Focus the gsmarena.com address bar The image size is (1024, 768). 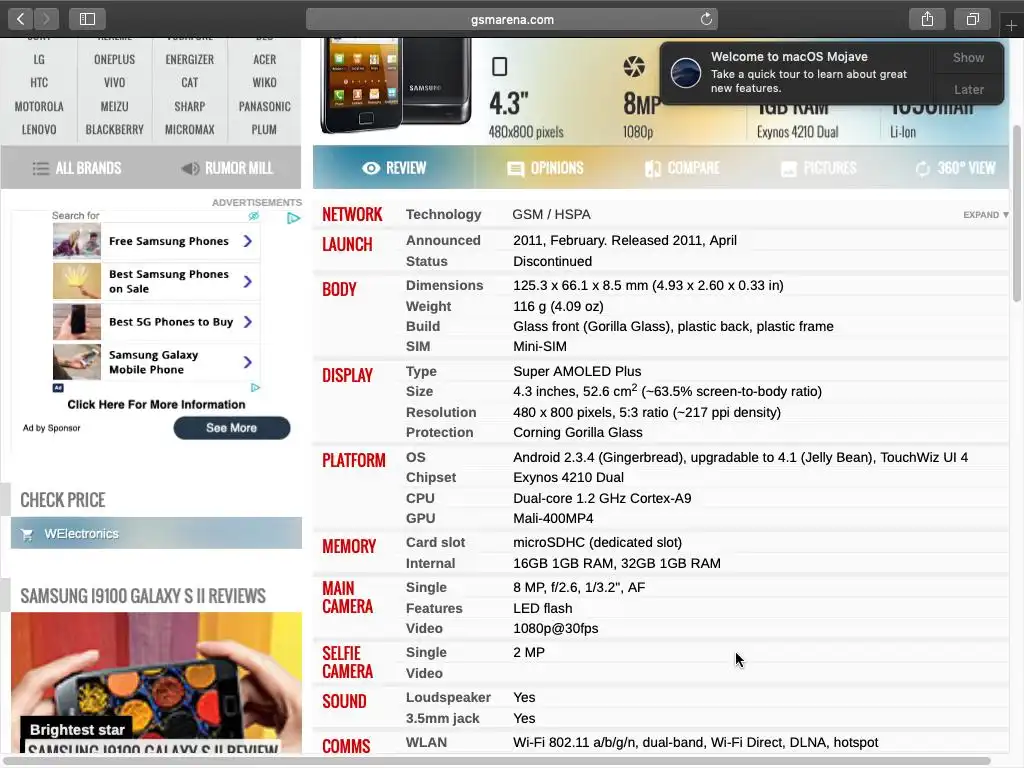coord(512,19)
